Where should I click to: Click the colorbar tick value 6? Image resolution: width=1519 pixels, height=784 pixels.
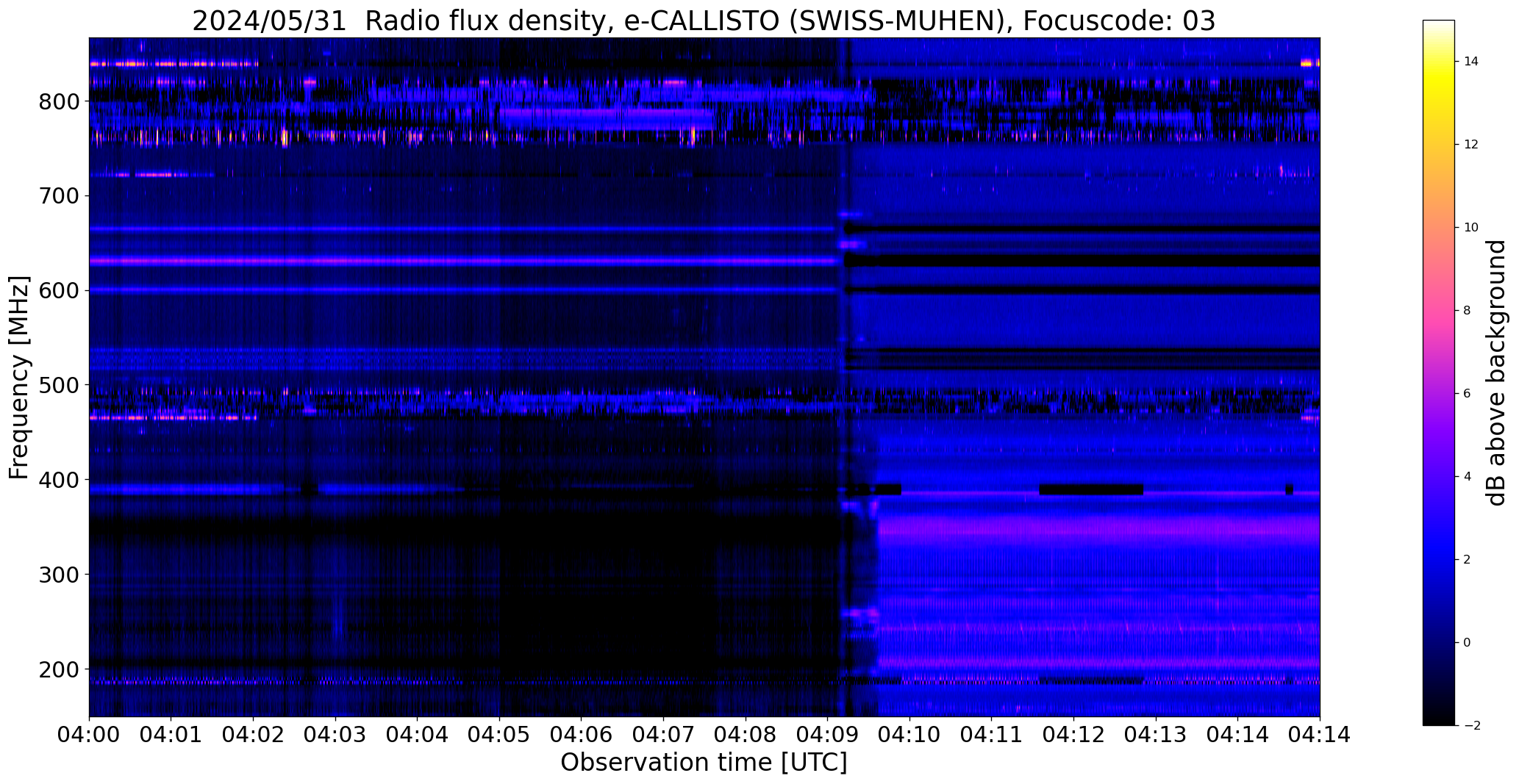click(x=1467, y=394)
